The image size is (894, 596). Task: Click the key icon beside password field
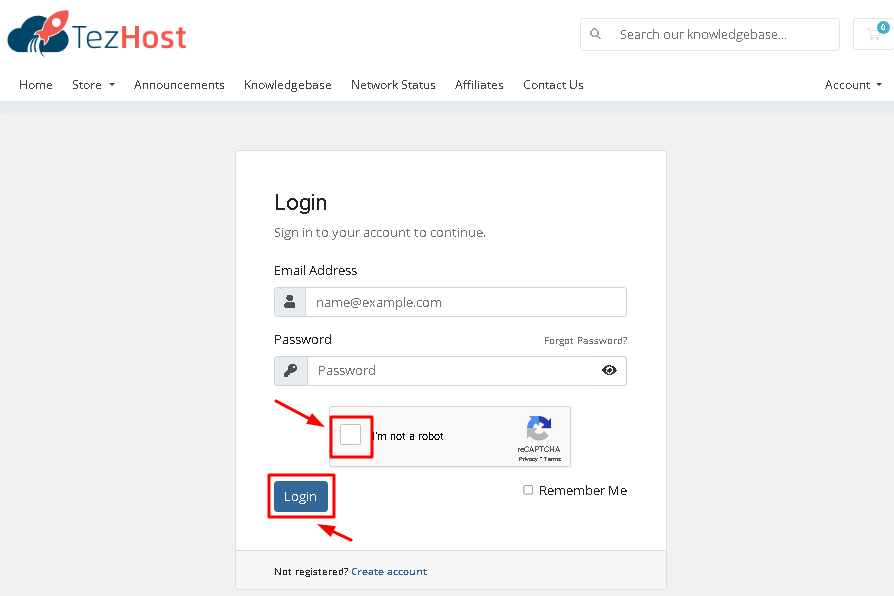click(291, 371)
